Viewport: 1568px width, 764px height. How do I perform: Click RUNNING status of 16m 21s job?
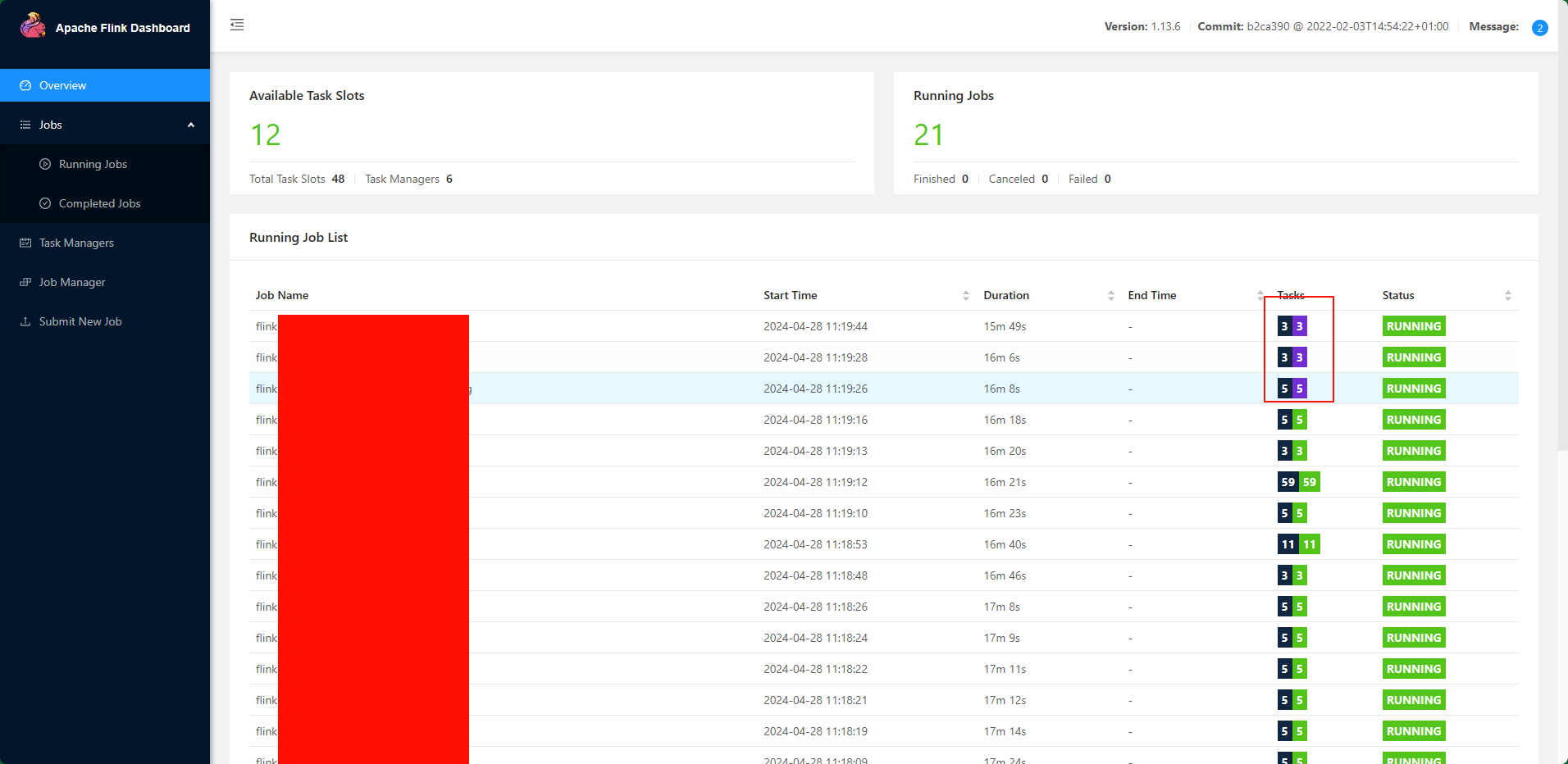[x=1414, y=482]
